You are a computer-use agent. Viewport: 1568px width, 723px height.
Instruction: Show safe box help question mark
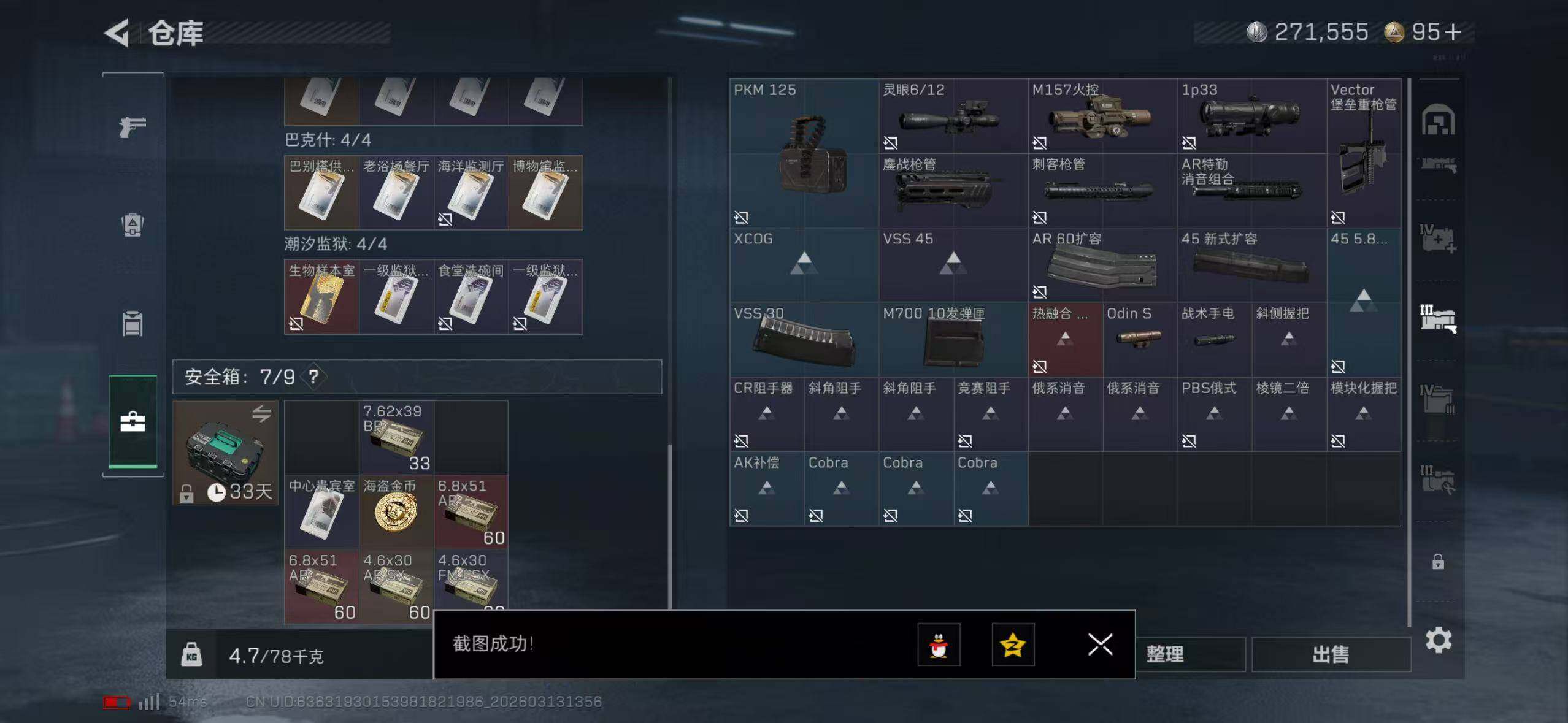pos(313,377)
